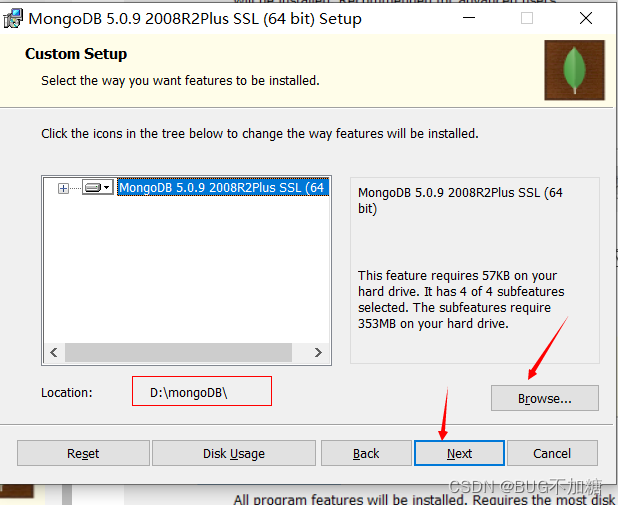The width and height of the screenshot is (618, 505).
Task: Click the MongoDB leaf logo image
Action: (x=574, y=70)
